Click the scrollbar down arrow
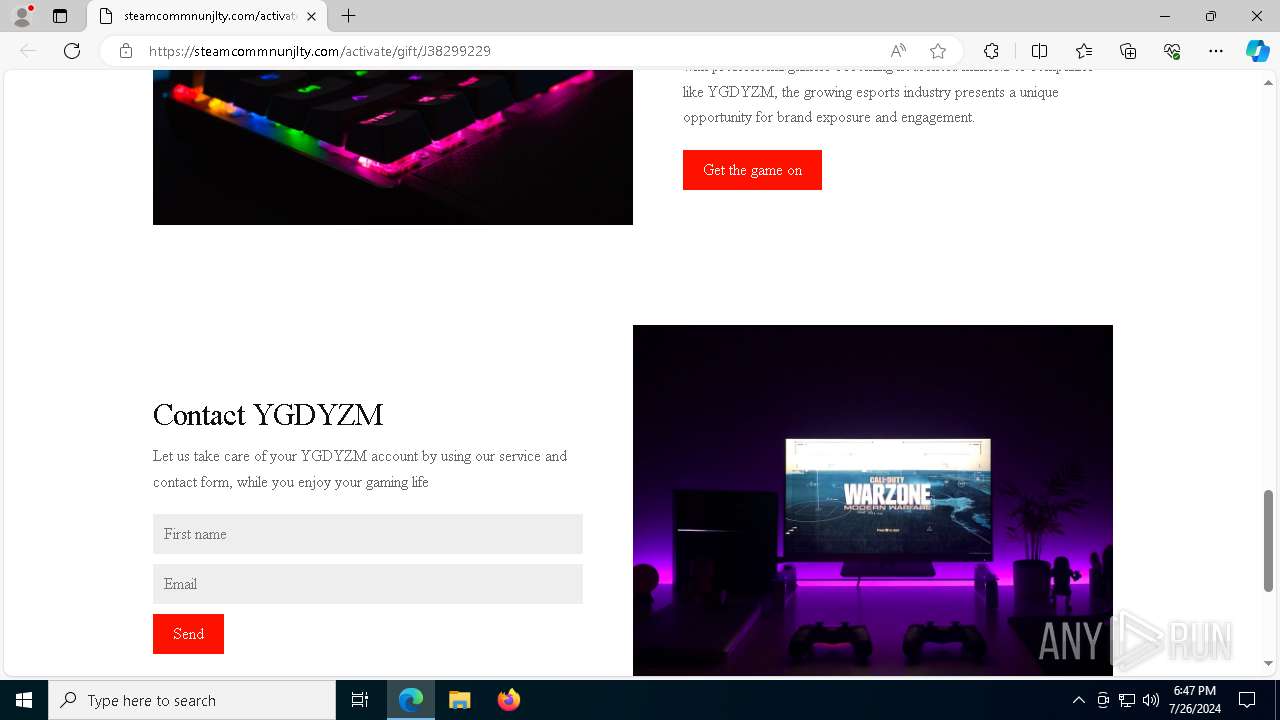Viewport: 1280px width, 720px height. [1268, 663]
